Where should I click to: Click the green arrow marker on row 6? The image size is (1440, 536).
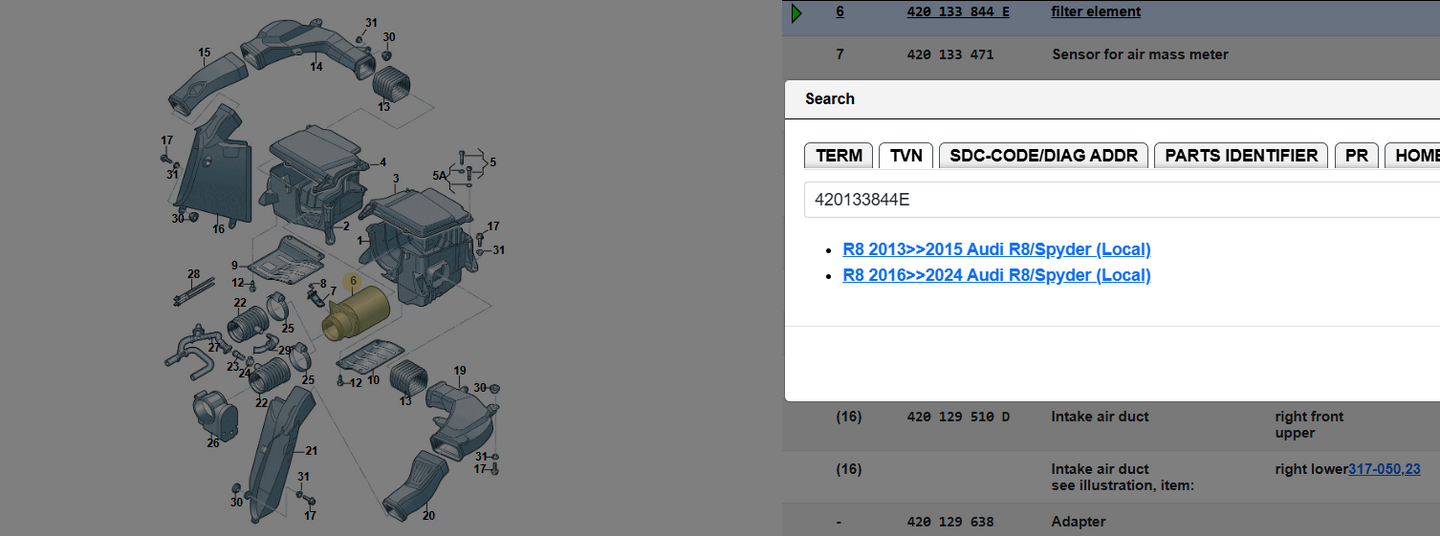(x=797, y=13)
